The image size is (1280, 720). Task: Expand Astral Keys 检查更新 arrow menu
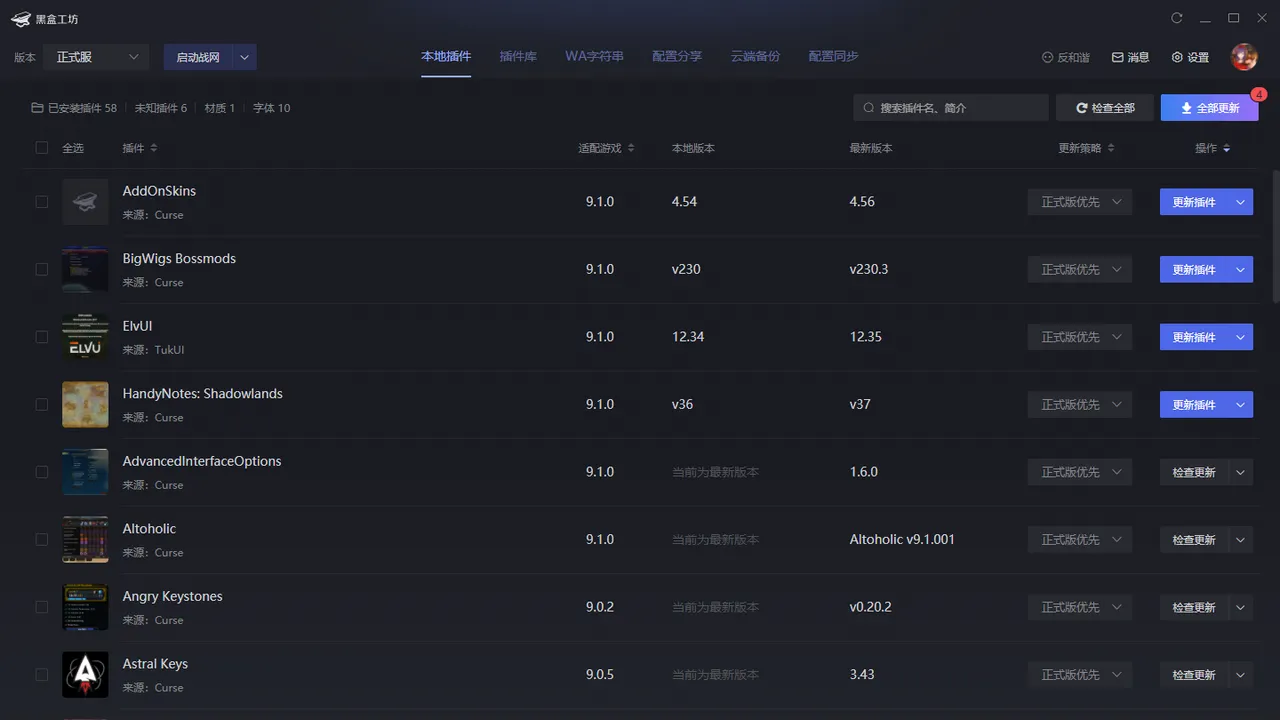click(x=1240, y=674)
